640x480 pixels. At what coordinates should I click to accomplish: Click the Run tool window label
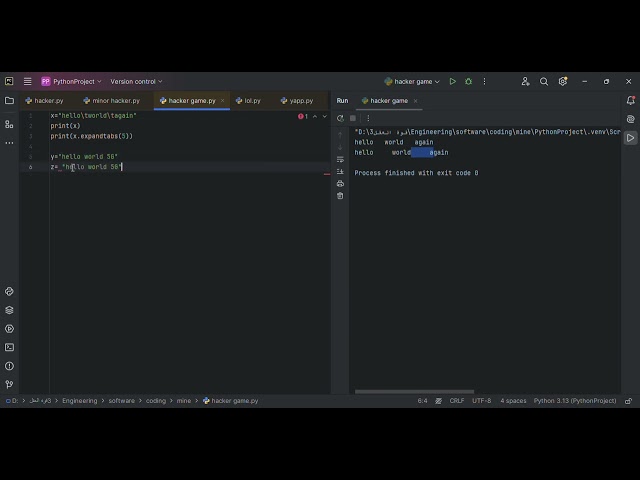pos(342,101)
